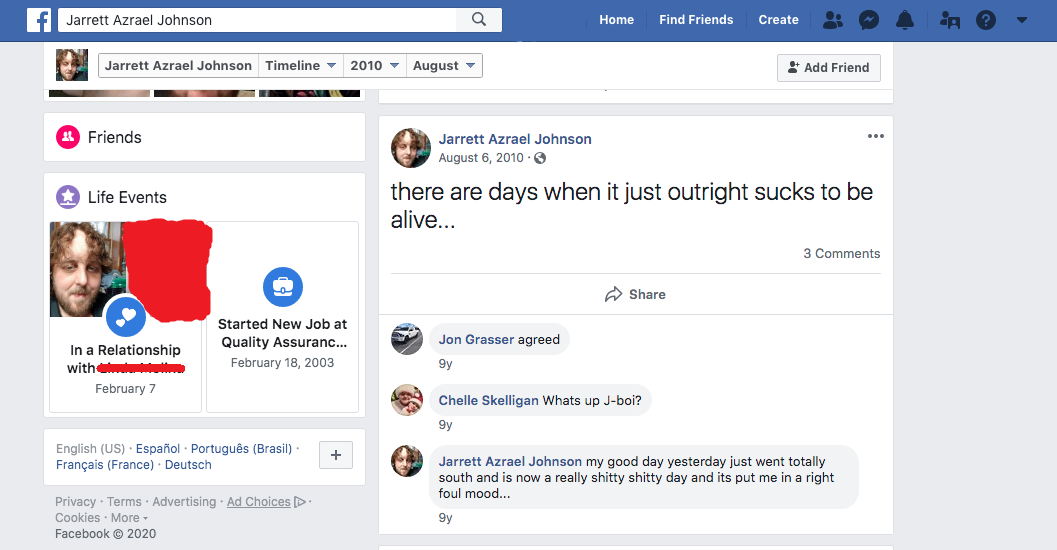This screenshot has width=1057, height=550.
Task: Open Find Friends in the top bar
Action: pos(696,20)
